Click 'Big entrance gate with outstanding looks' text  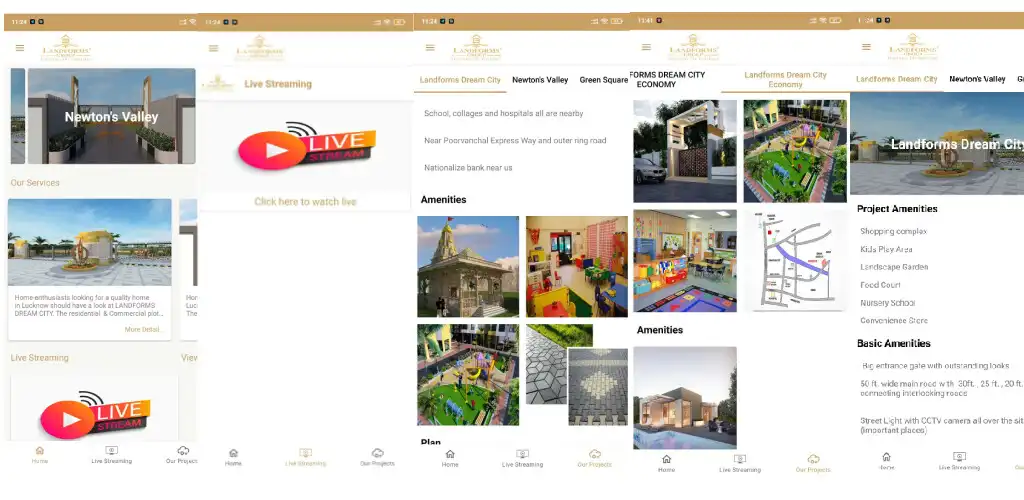[x=936, y=366]
